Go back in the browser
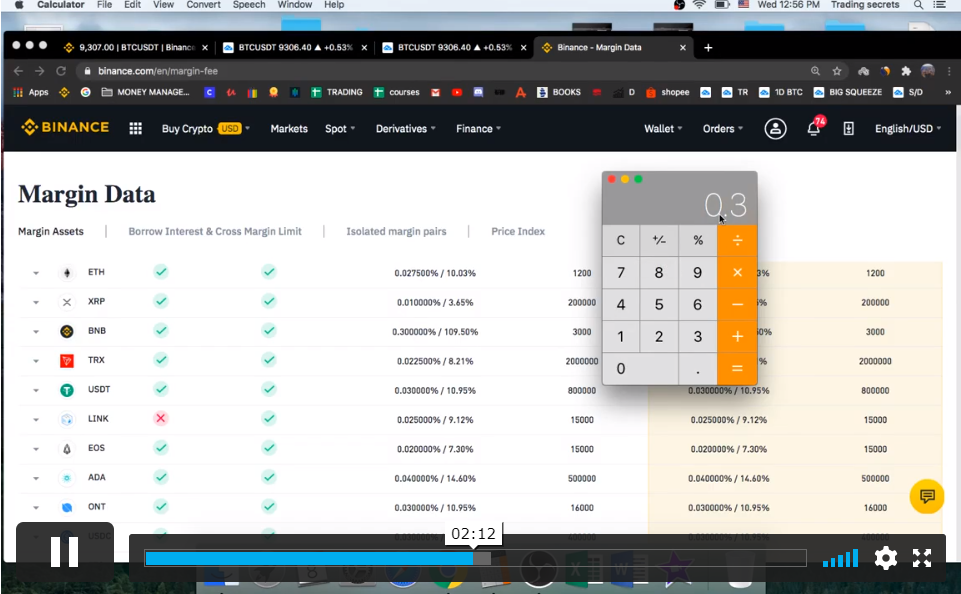The image size is (961, 594). coord(18,71)
